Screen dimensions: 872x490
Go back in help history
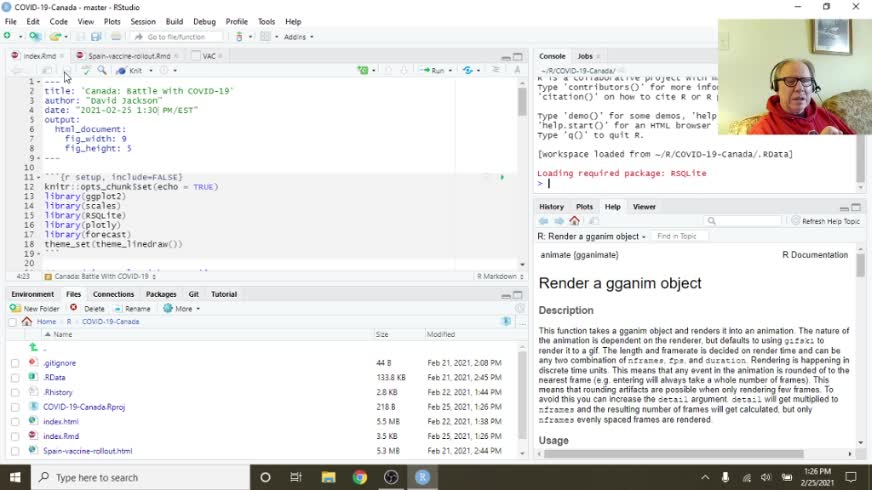543,221
